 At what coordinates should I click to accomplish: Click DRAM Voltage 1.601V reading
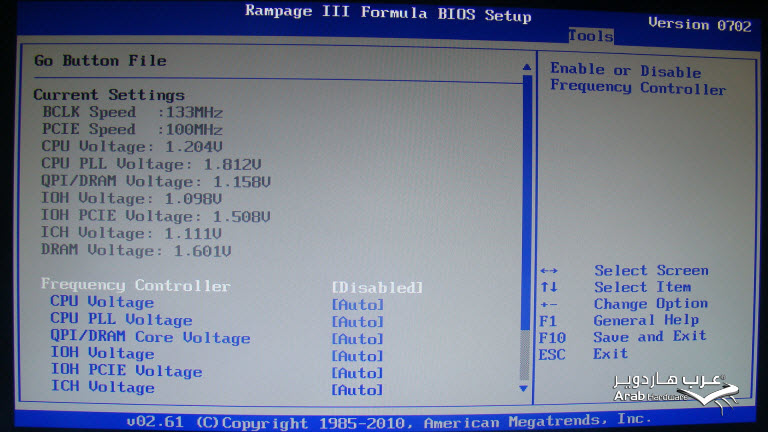pyautogui.click(x=136, y=250)
